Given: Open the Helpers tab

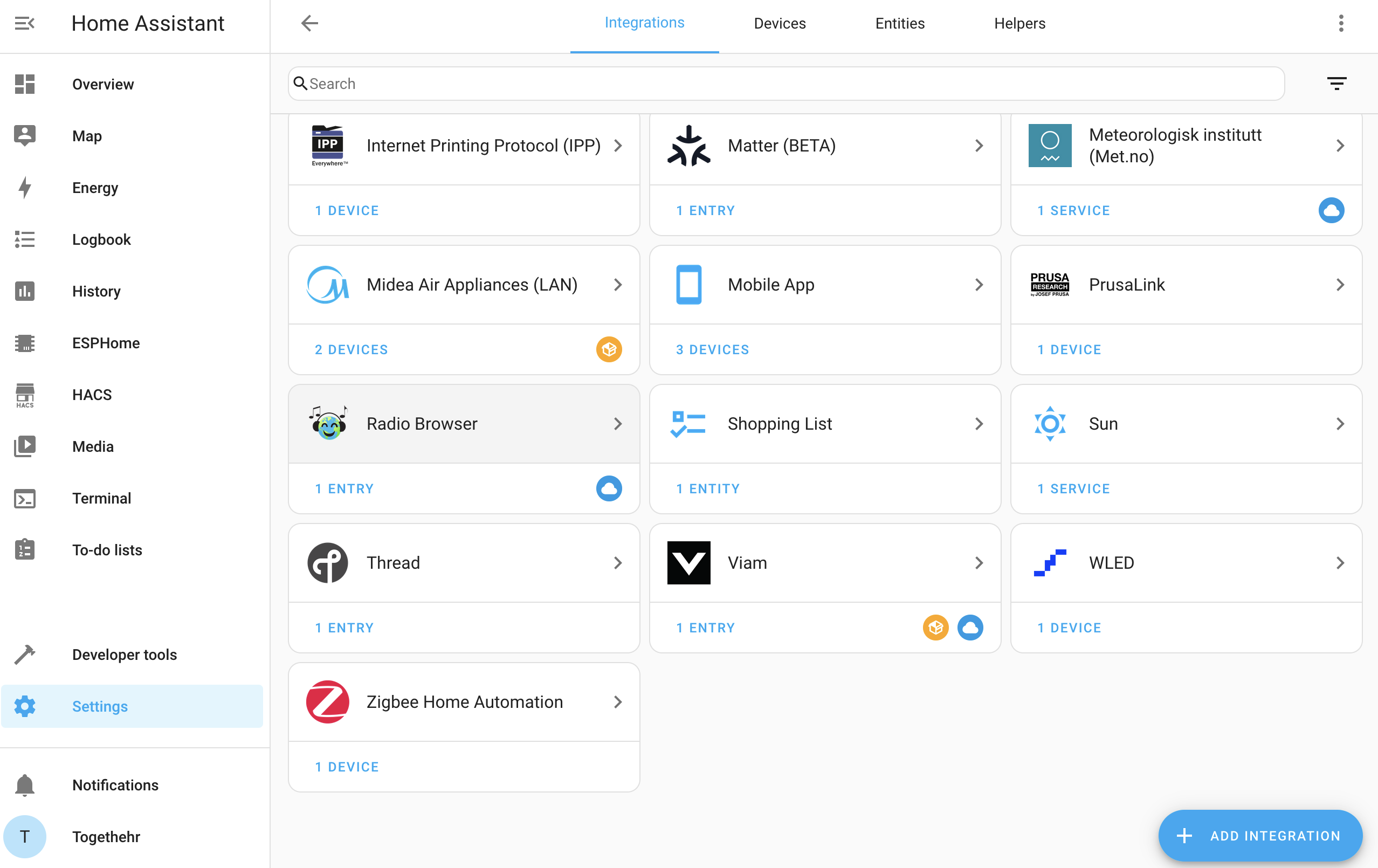Looking at the screenshot, I should point(1019,23).
